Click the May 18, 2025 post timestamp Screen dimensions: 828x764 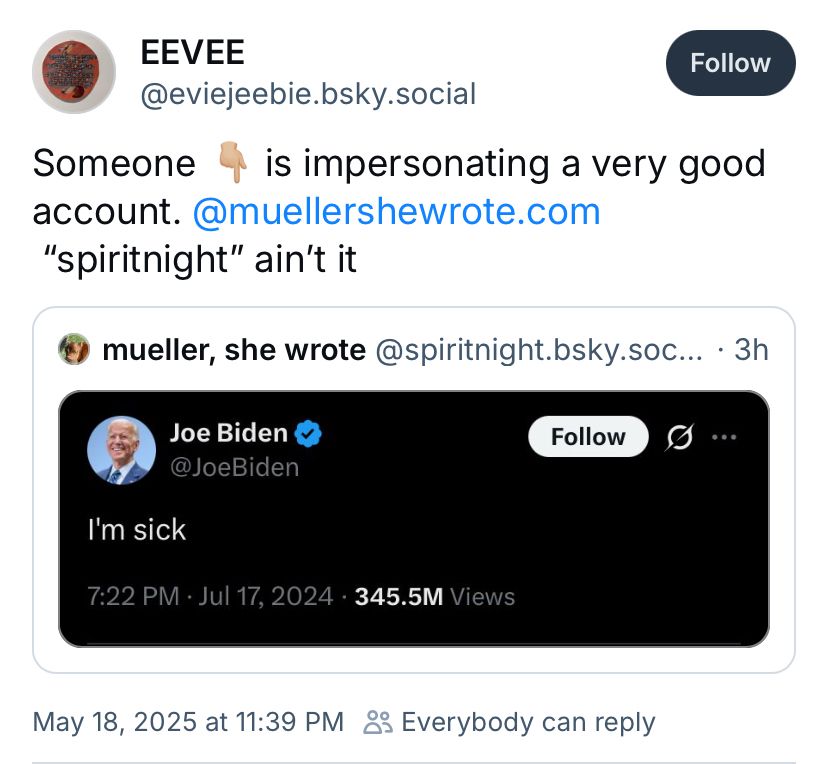point(188,722)
